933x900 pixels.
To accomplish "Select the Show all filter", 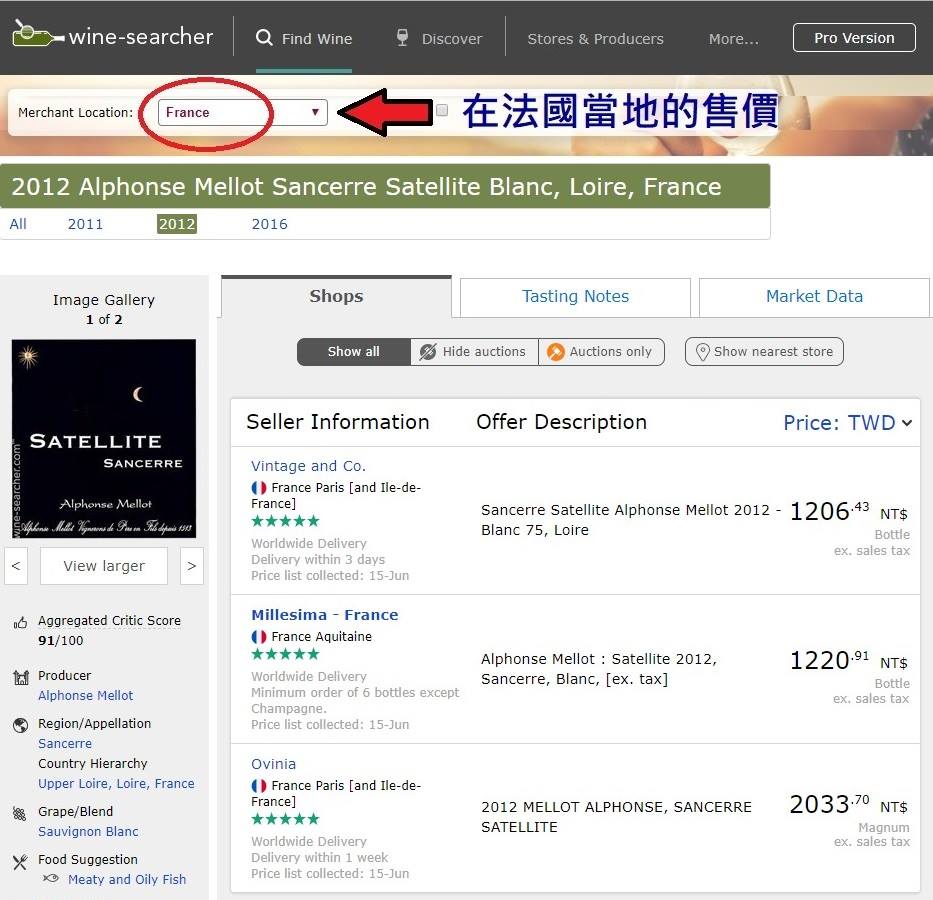I will coord(353,352).
